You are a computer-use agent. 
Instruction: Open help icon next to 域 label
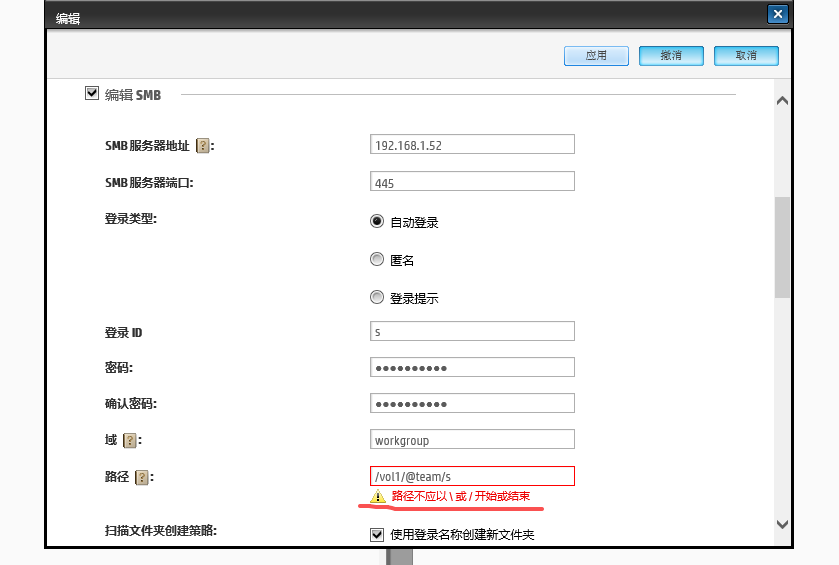click(129, 440)
